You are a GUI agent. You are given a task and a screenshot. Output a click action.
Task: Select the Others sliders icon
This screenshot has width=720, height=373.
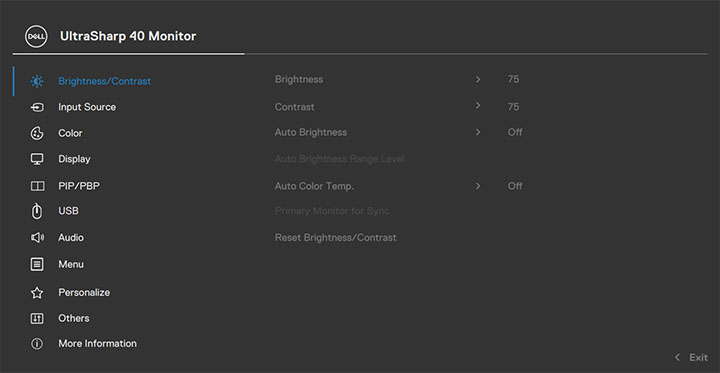[37, 318]
